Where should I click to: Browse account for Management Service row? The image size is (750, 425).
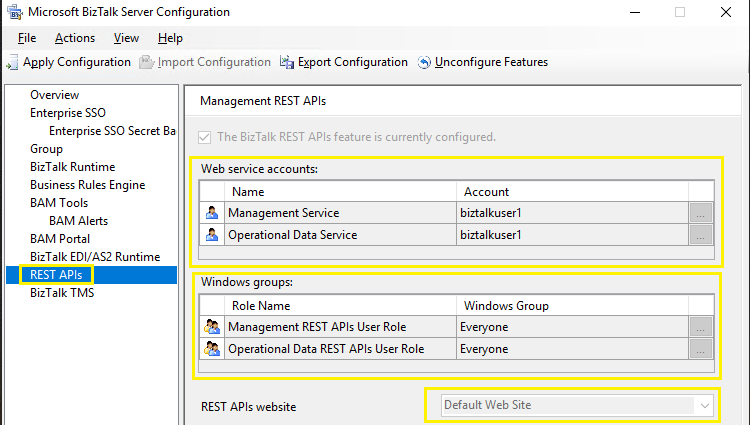[700, 212]
